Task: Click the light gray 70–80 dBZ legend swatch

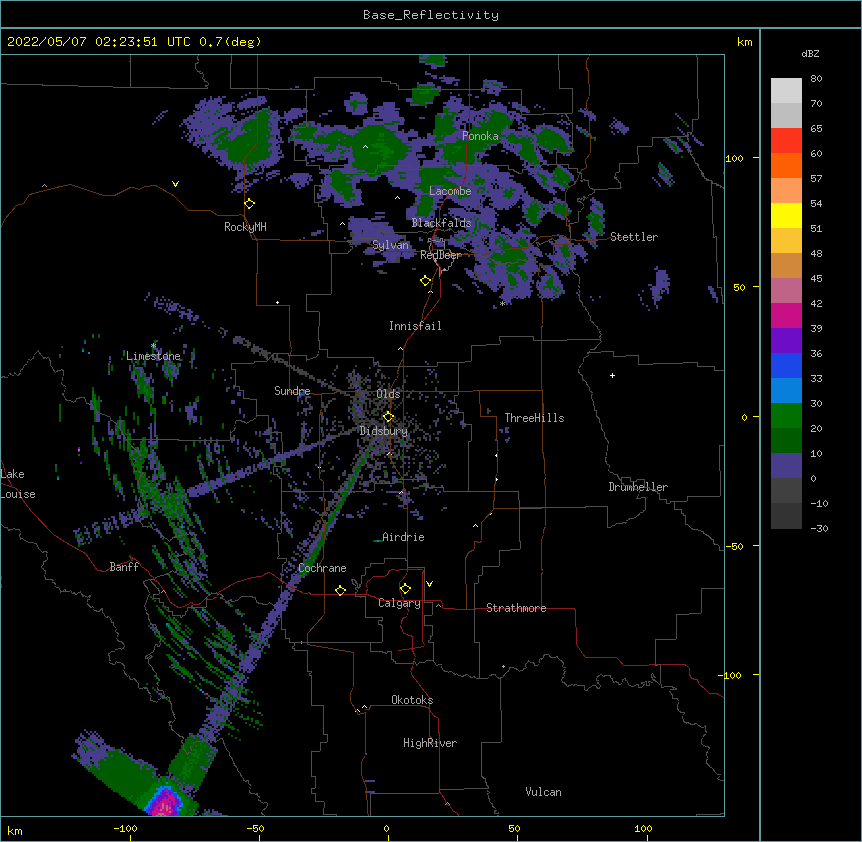Action: pyautogui.click(x=786, y=91)
